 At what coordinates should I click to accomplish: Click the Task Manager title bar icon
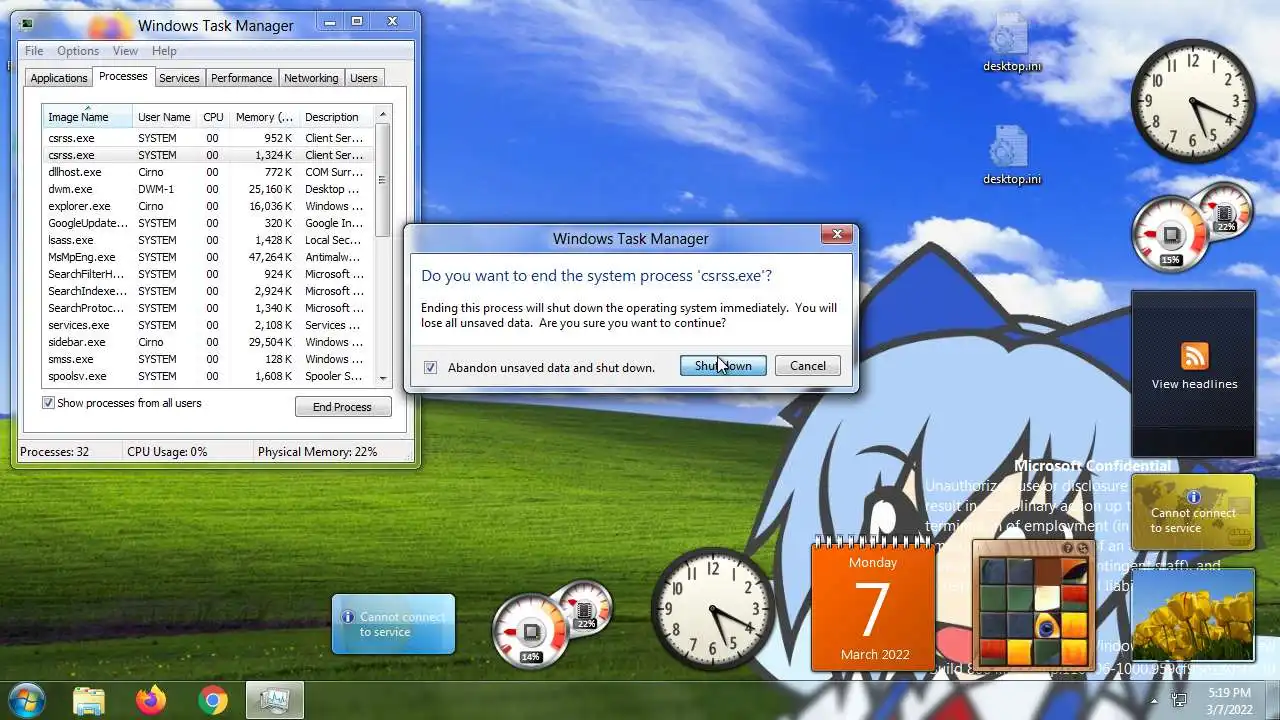pyautogui.click(x=27, y=25)
